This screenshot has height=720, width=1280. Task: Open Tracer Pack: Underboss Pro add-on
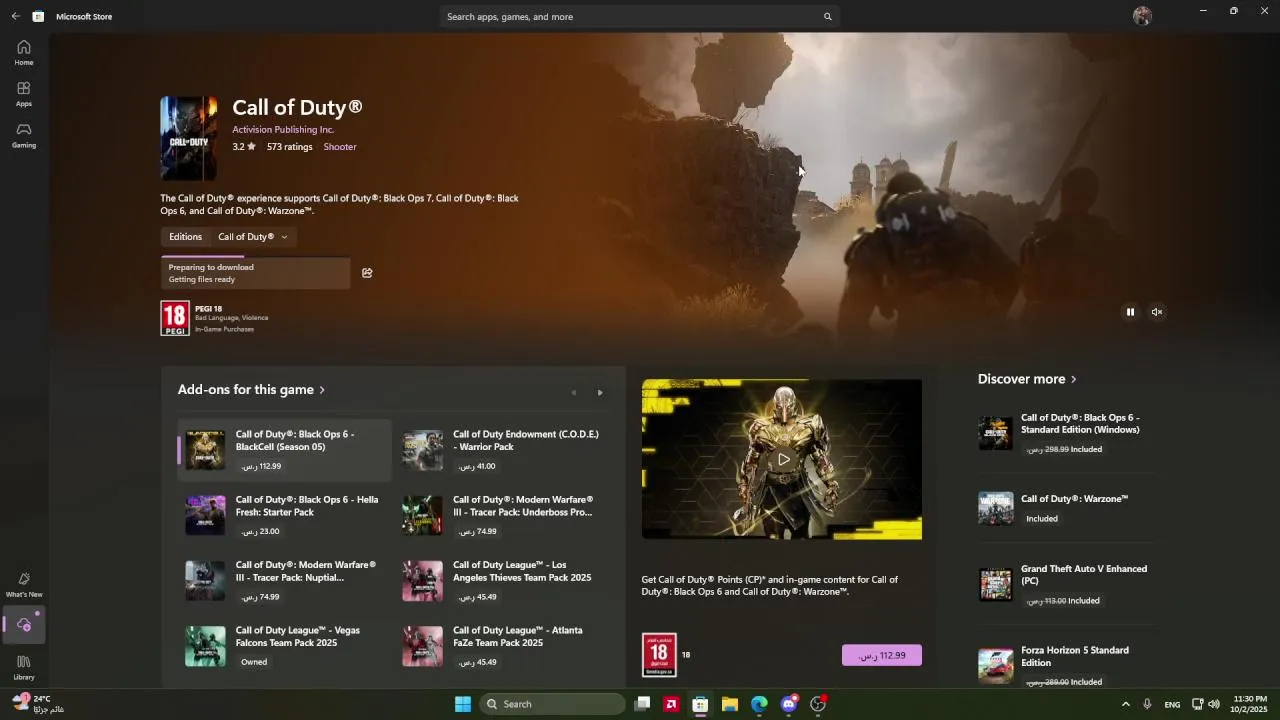pos(502,515)
